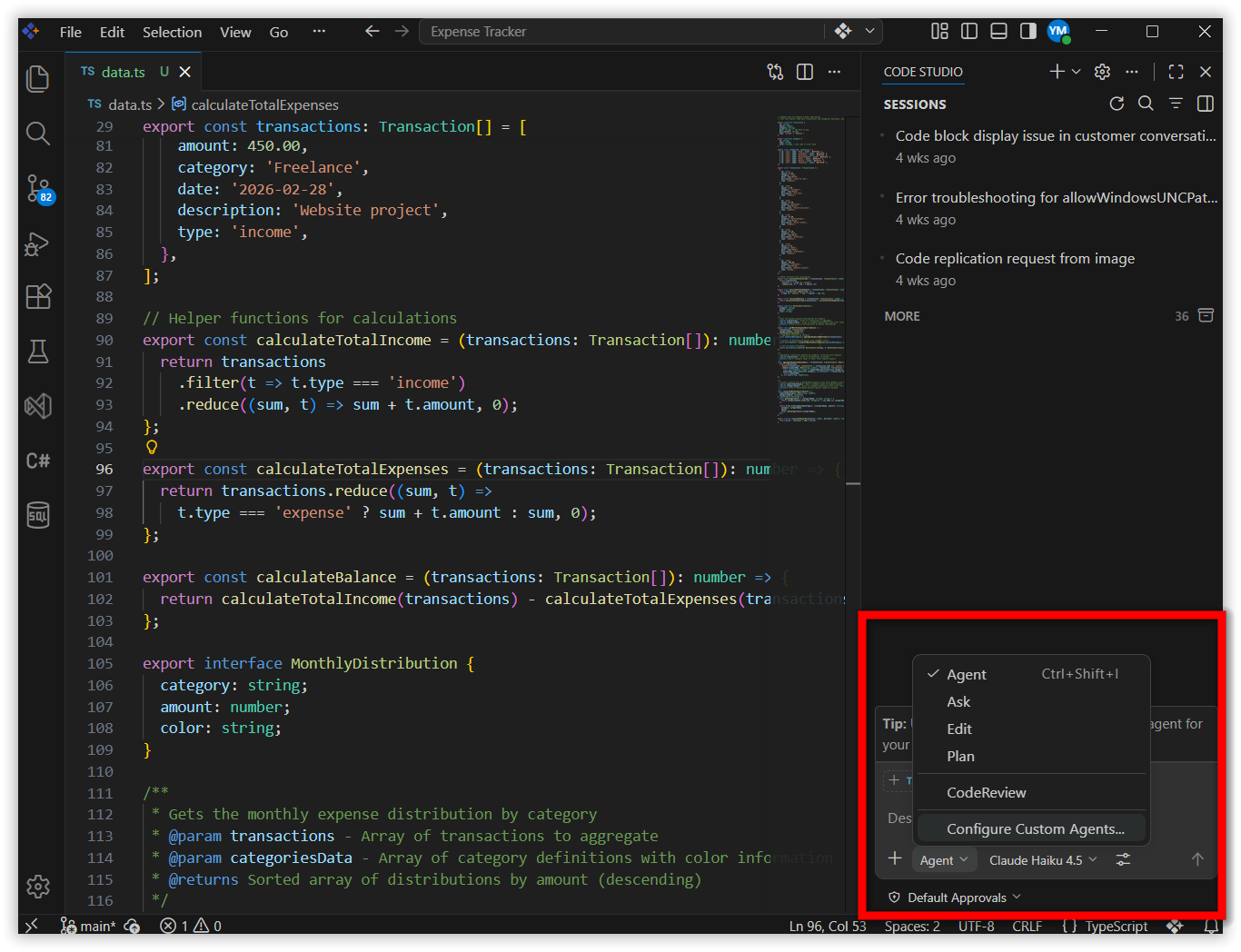1241x952 pixels.
Task: Split the editor to the right
Action: [805, 72]
